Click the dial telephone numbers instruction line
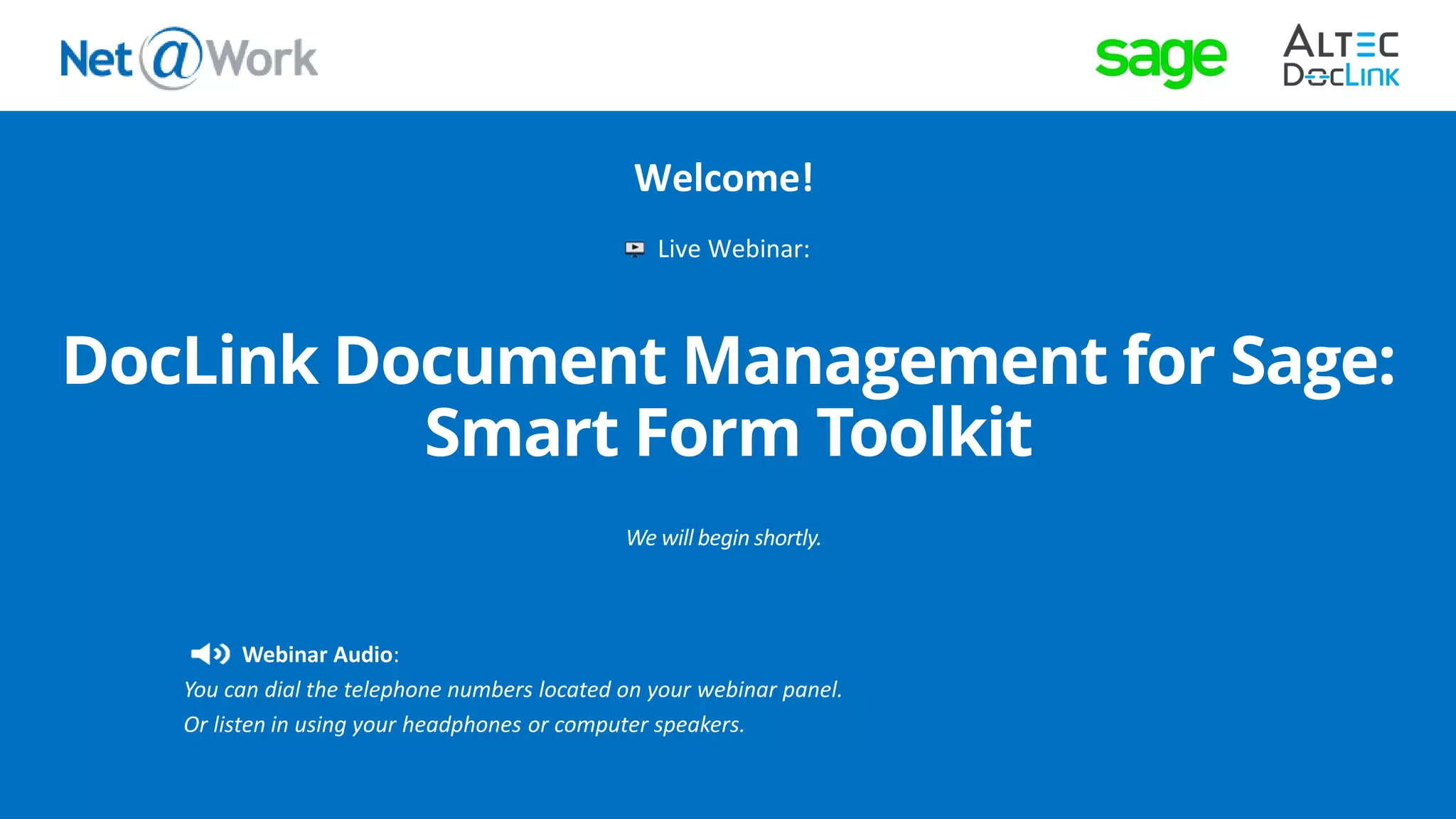The height and width of the screenshot is (819, 1456). [513, 690]
